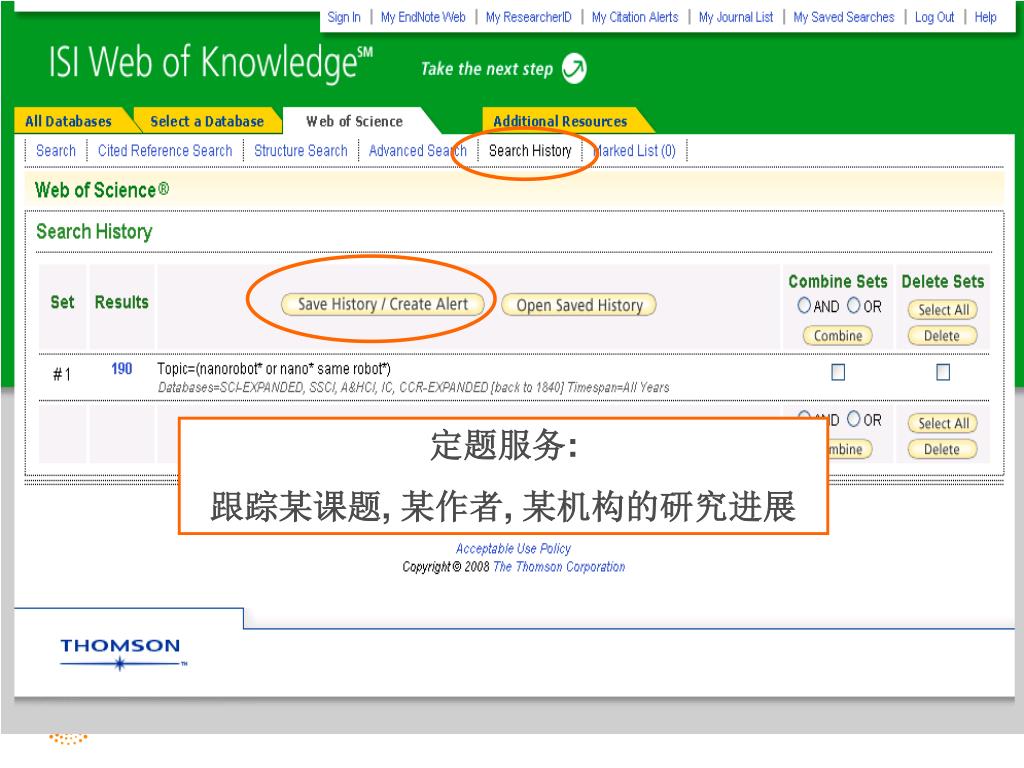
Task: Select the lower OR radio button
Action: [854, 419]
